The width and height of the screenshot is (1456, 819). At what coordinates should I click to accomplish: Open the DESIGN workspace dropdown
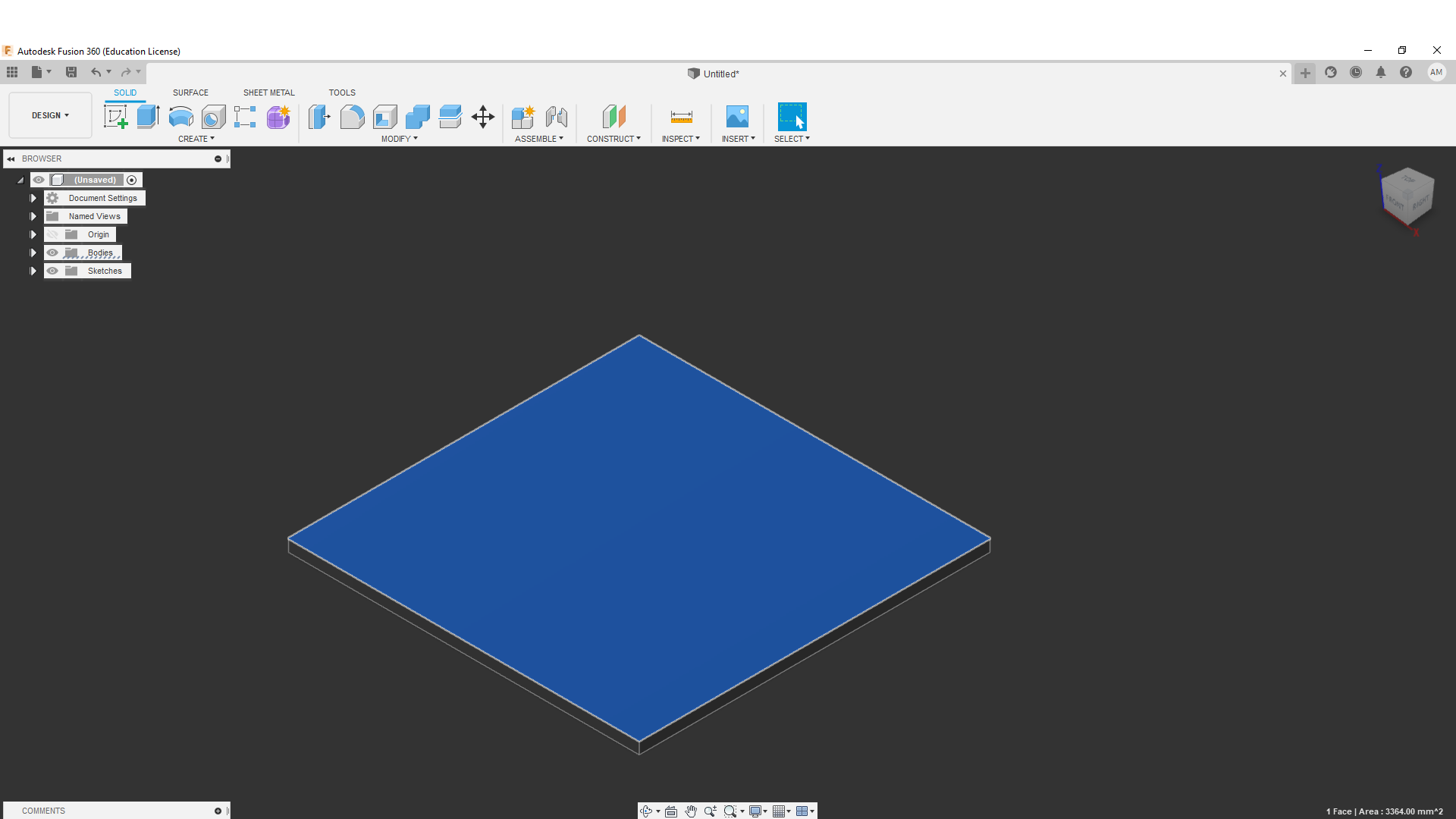tap(50, 115)
